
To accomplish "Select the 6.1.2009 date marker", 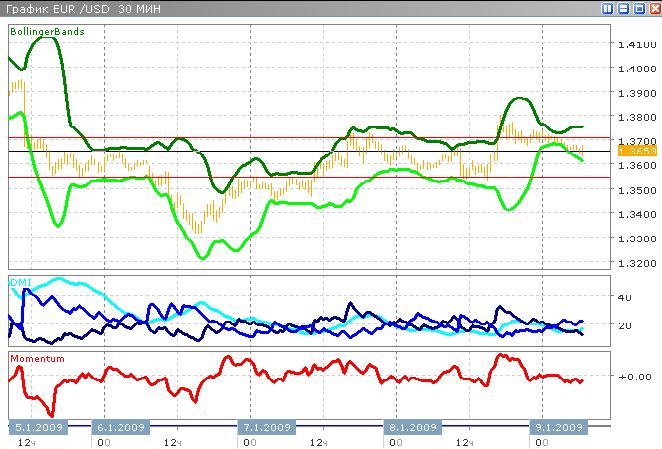I will pyautogui.click(x=120, y=427).
